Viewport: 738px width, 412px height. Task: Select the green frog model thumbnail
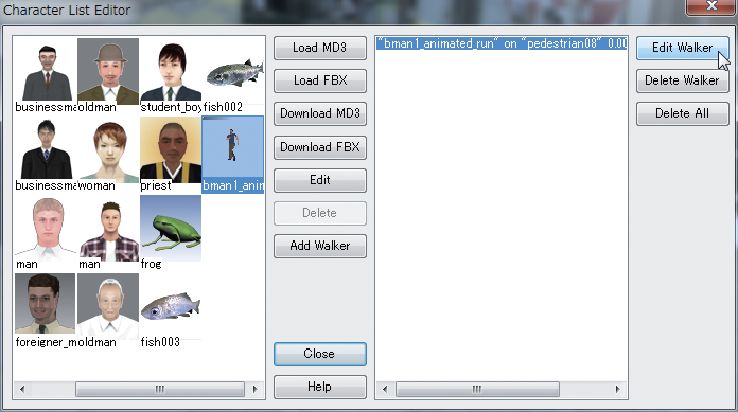click(x=170, y=228)
